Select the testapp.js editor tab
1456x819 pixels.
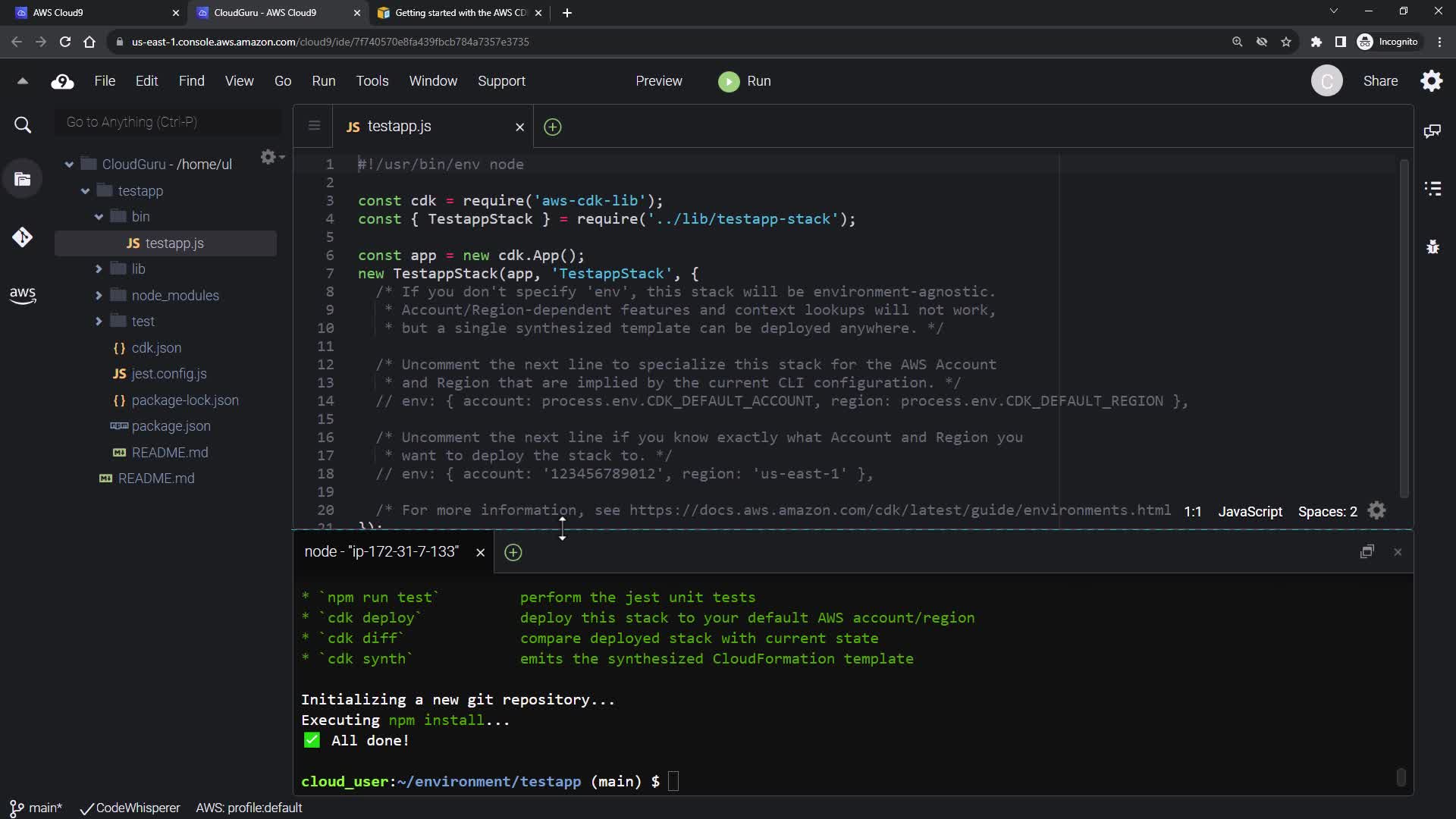coord(399,127)
